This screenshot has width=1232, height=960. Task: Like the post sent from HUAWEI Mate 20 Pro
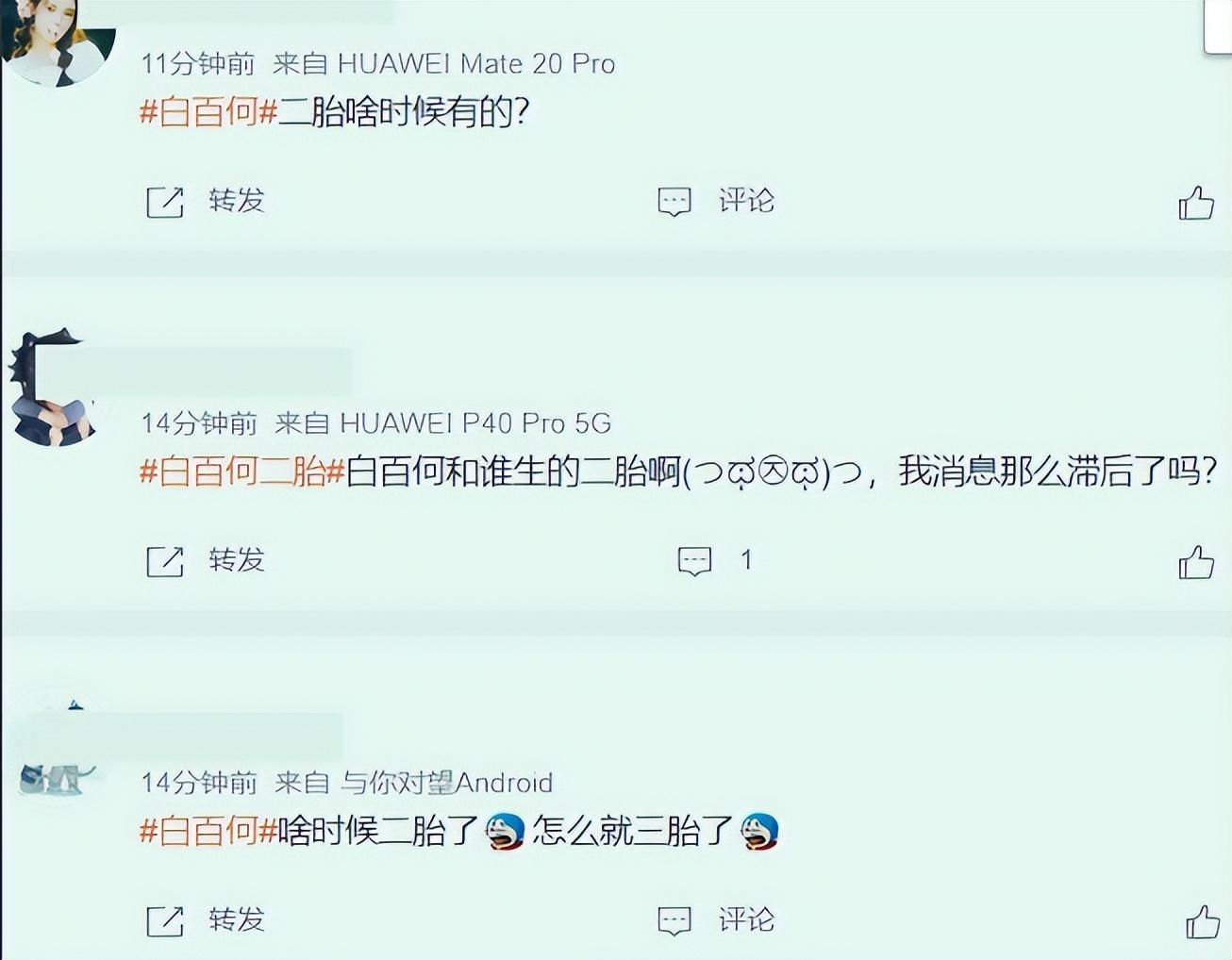pyautogui.click(x=1196, y=202)
